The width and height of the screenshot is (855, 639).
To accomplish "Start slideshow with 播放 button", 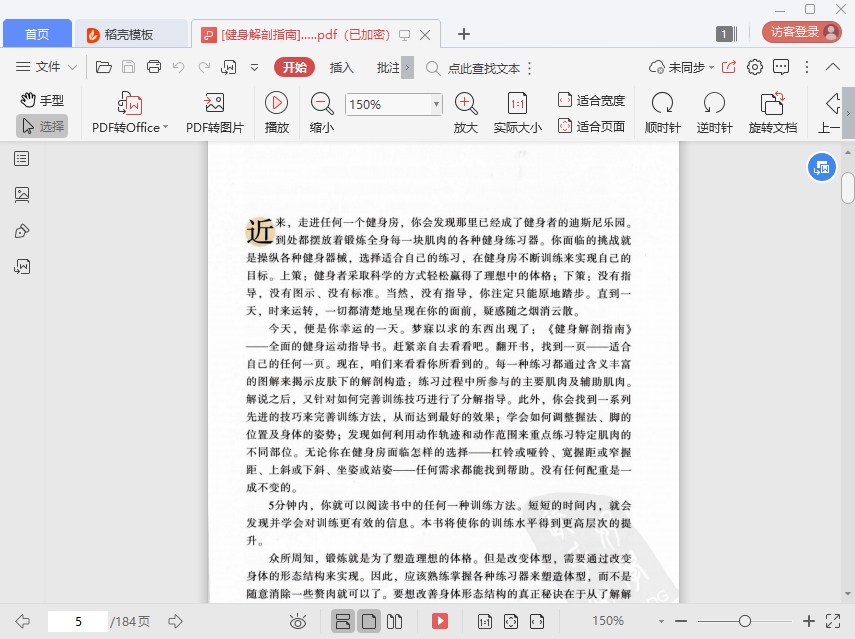I will click(x=277, y=103).
